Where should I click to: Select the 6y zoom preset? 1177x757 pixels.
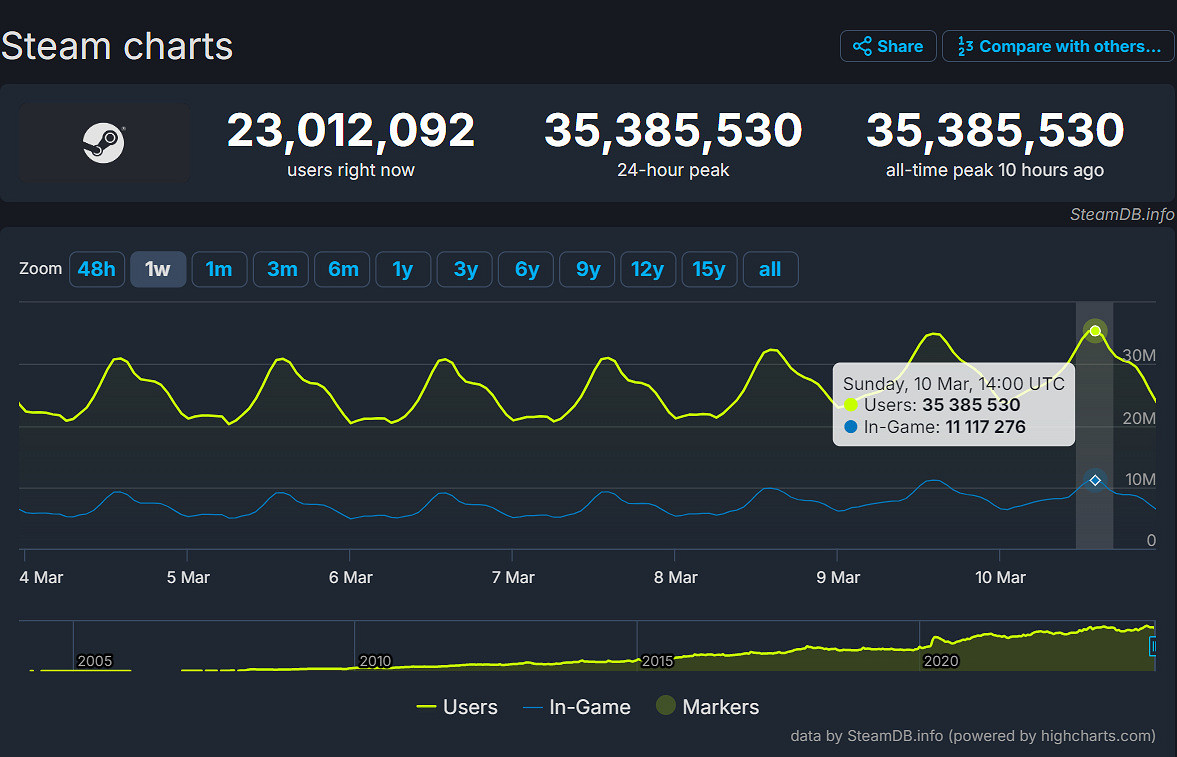(x=525, y=269)
